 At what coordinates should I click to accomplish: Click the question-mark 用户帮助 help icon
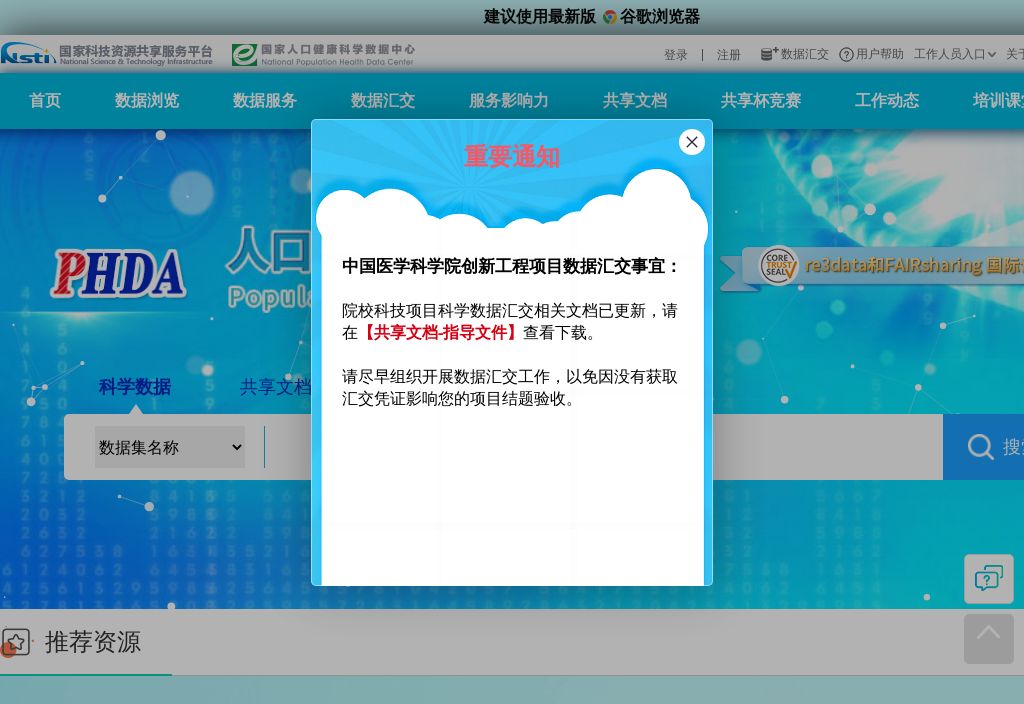click(x=846, y=55)
